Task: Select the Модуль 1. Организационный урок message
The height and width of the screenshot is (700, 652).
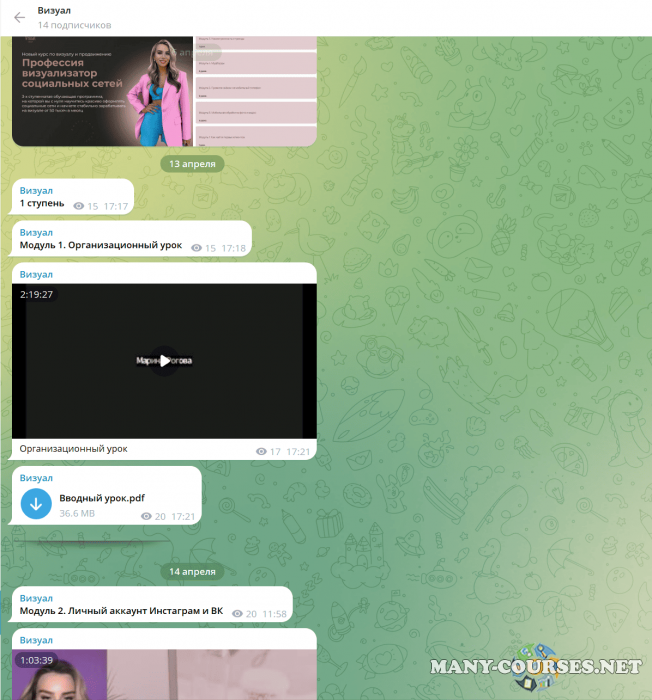Action: 101,245
